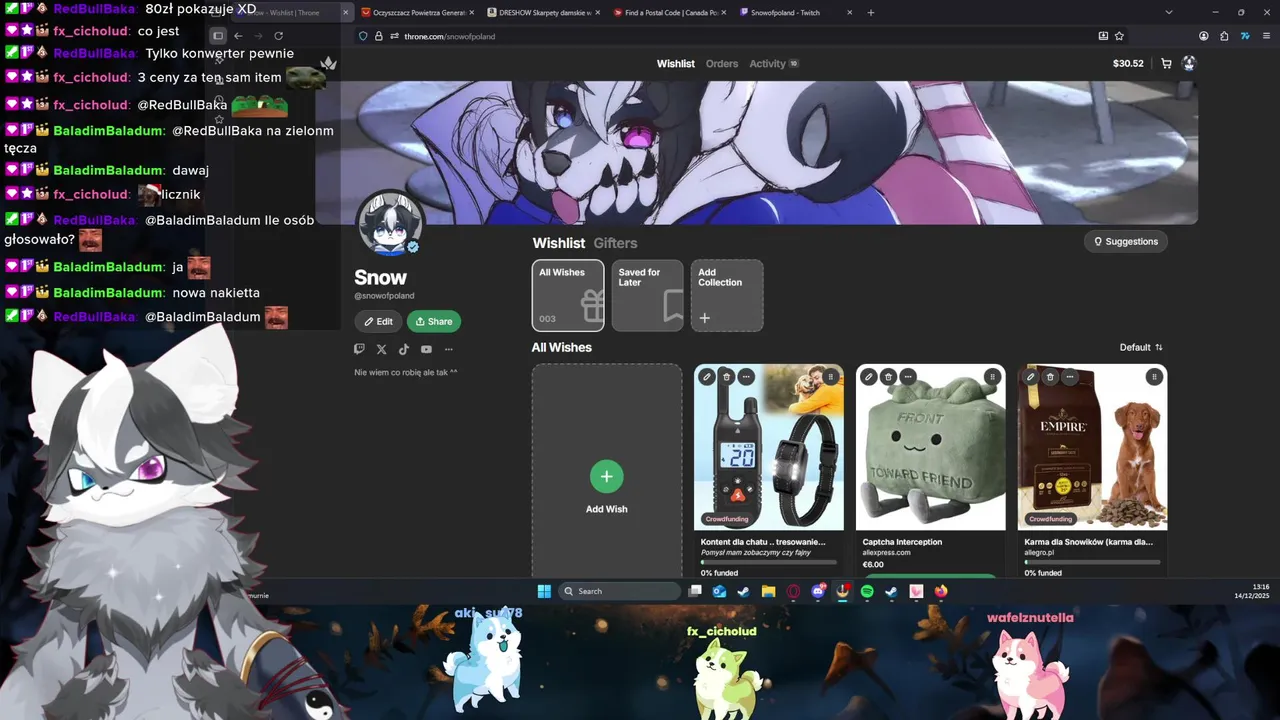Screen dimensions: 1280x720
Task: Click Add Collection card
Action: 727,295
